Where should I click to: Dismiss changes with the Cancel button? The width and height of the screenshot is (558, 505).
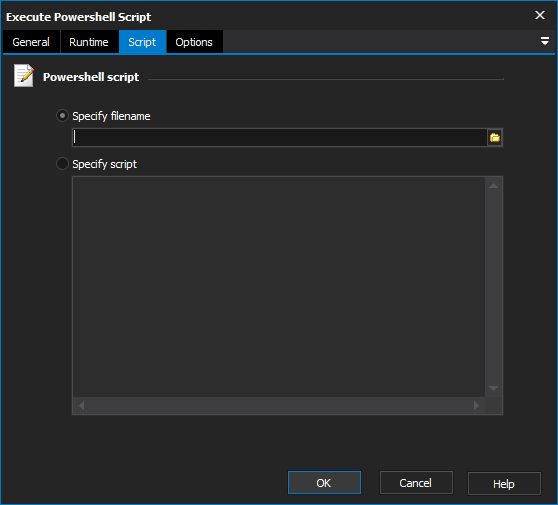(x=416, y=483)
